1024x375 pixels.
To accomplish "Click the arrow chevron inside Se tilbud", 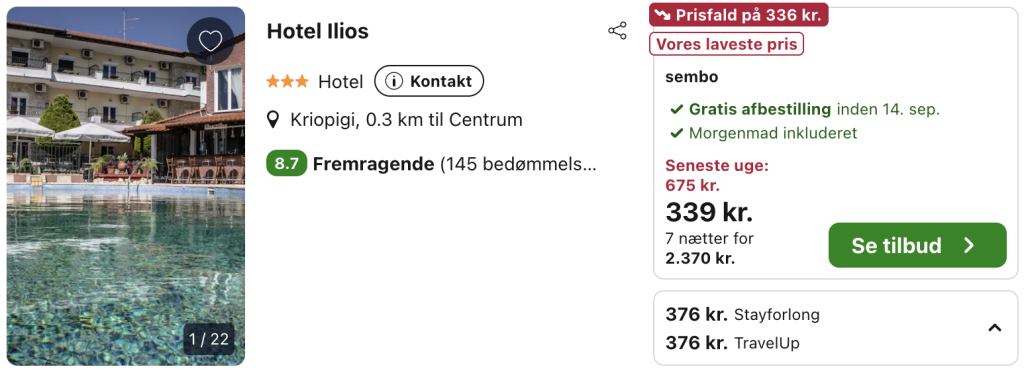I will (970, 245).
